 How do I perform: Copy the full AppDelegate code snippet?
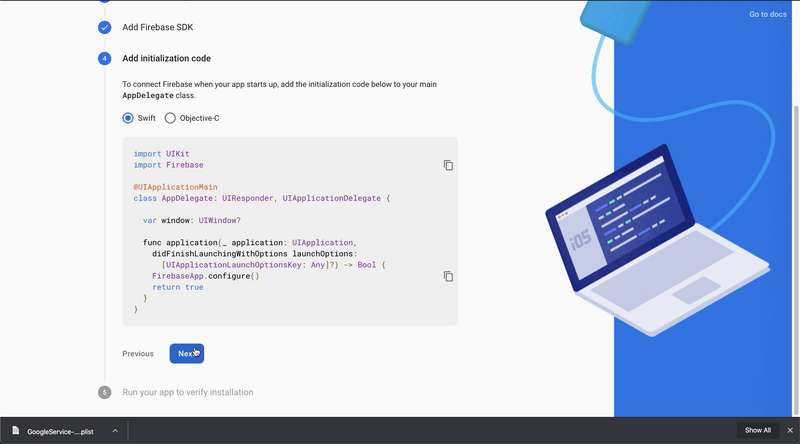point(448,165)
